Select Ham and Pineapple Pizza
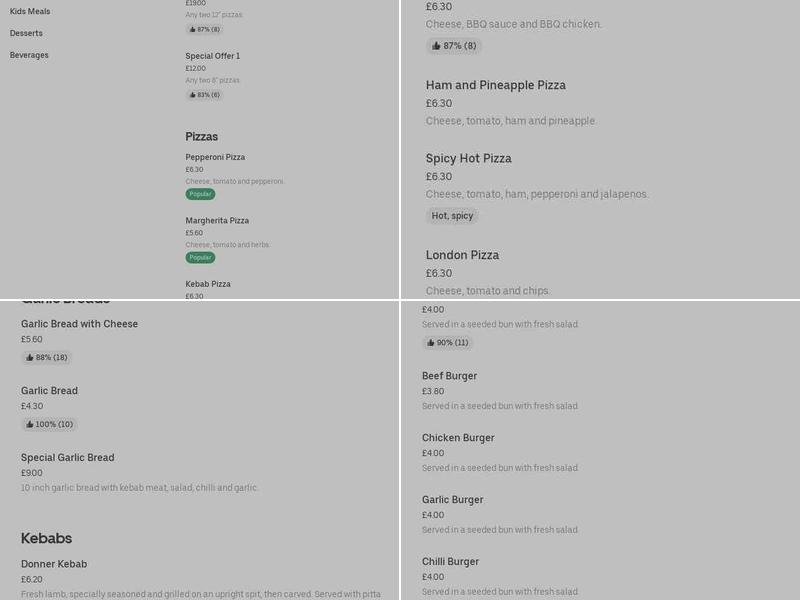The height and width of the screenshot is (600, 800). click(x=495, y=86)
